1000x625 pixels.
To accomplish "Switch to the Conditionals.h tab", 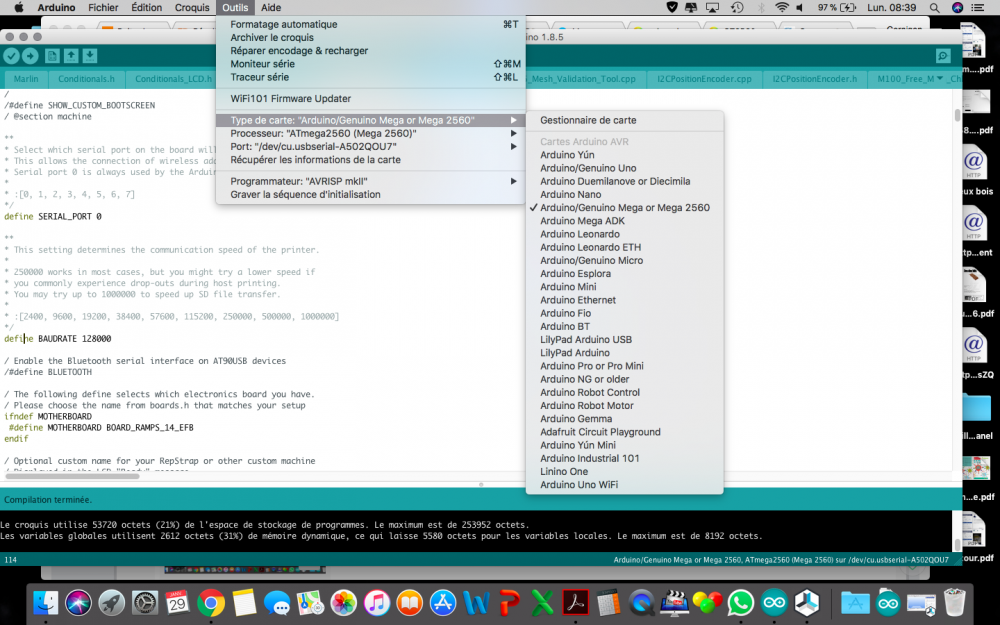I will (x=86, y=79).
